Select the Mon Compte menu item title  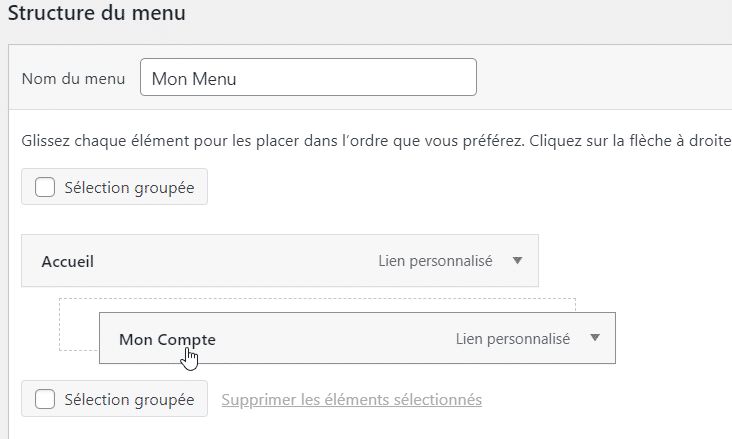click(x=167, y=339)
